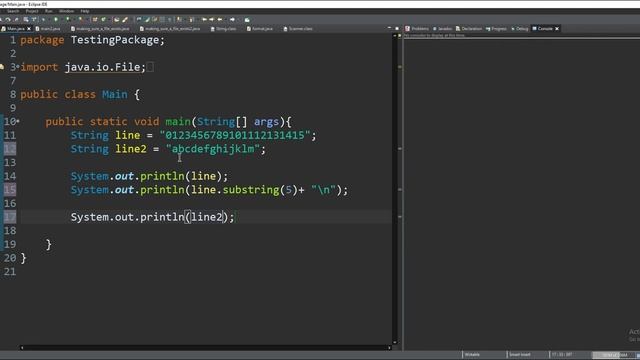Click the editor horizontal scrollbar
The height and width of the screenshot is (360, 640).
[x=205, y=348]
